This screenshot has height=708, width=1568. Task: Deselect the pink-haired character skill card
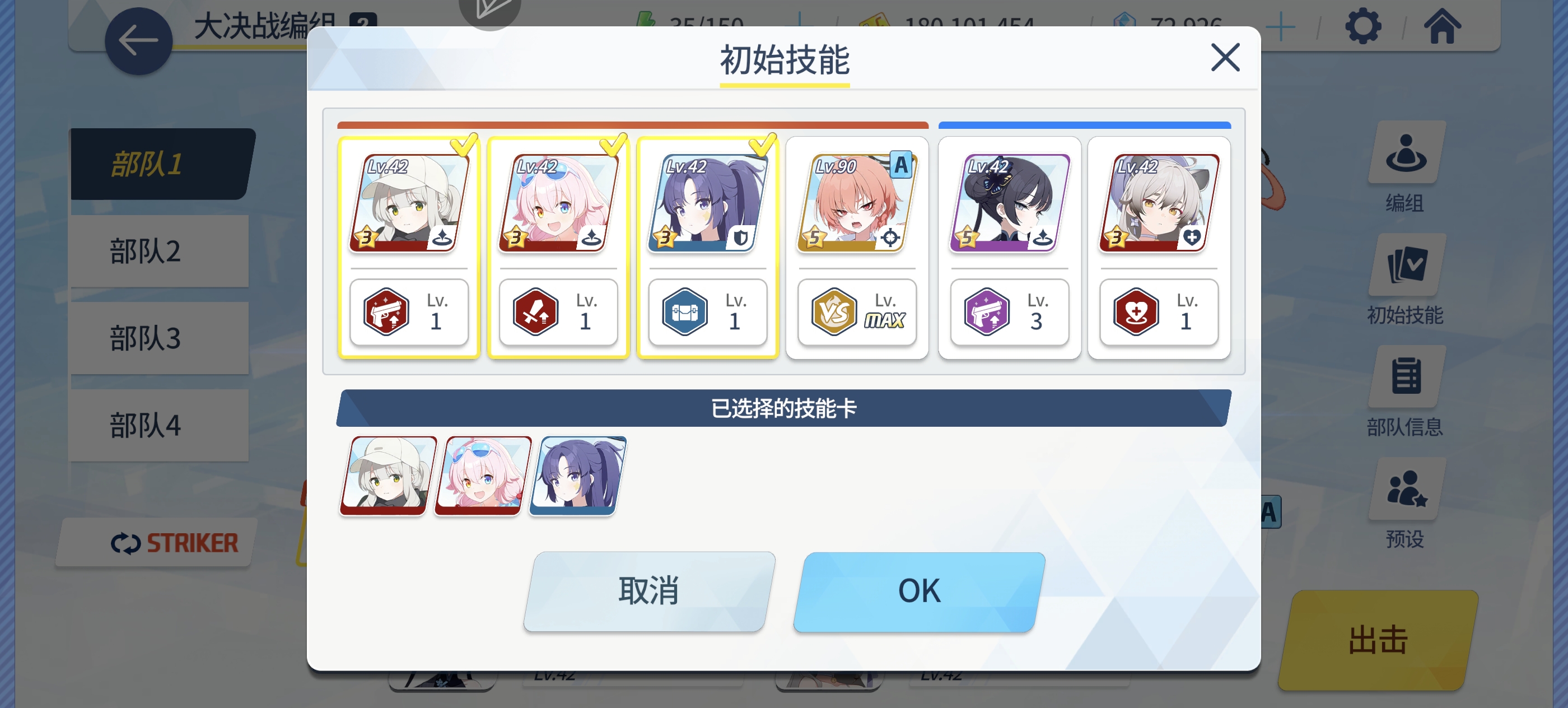pyautogui.click(x=558, y=248)
